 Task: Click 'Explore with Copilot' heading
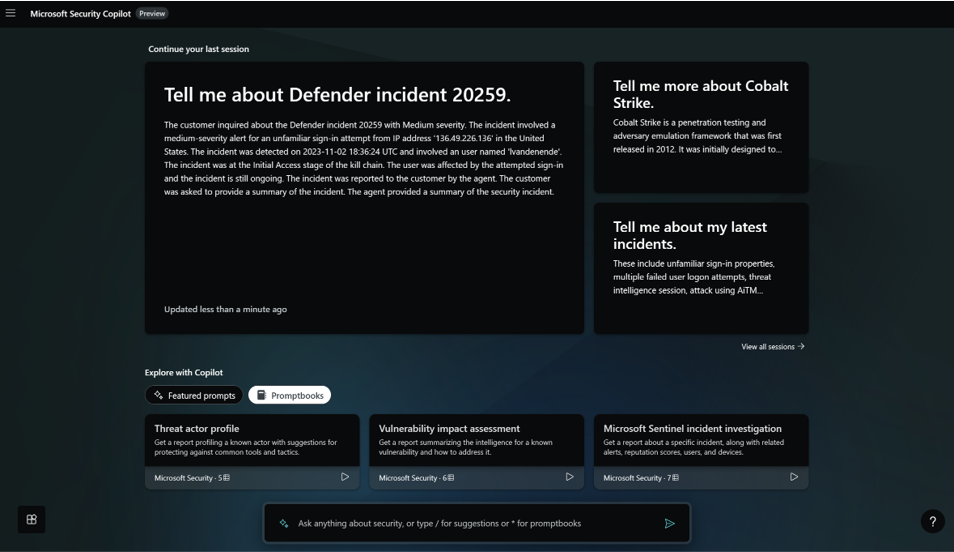tap(184, 372)
